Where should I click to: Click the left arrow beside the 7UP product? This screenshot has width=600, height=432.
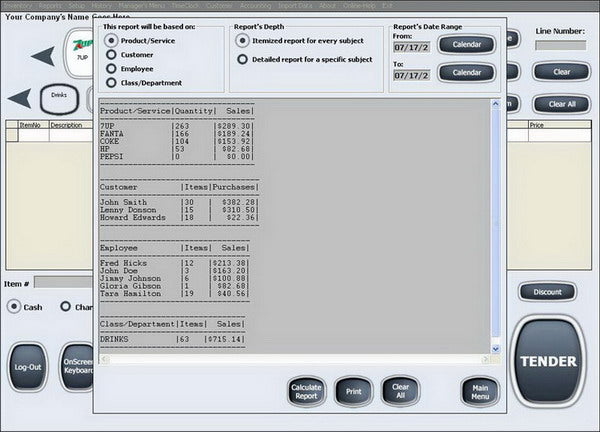pyautogui.click(x=43, y=56)
